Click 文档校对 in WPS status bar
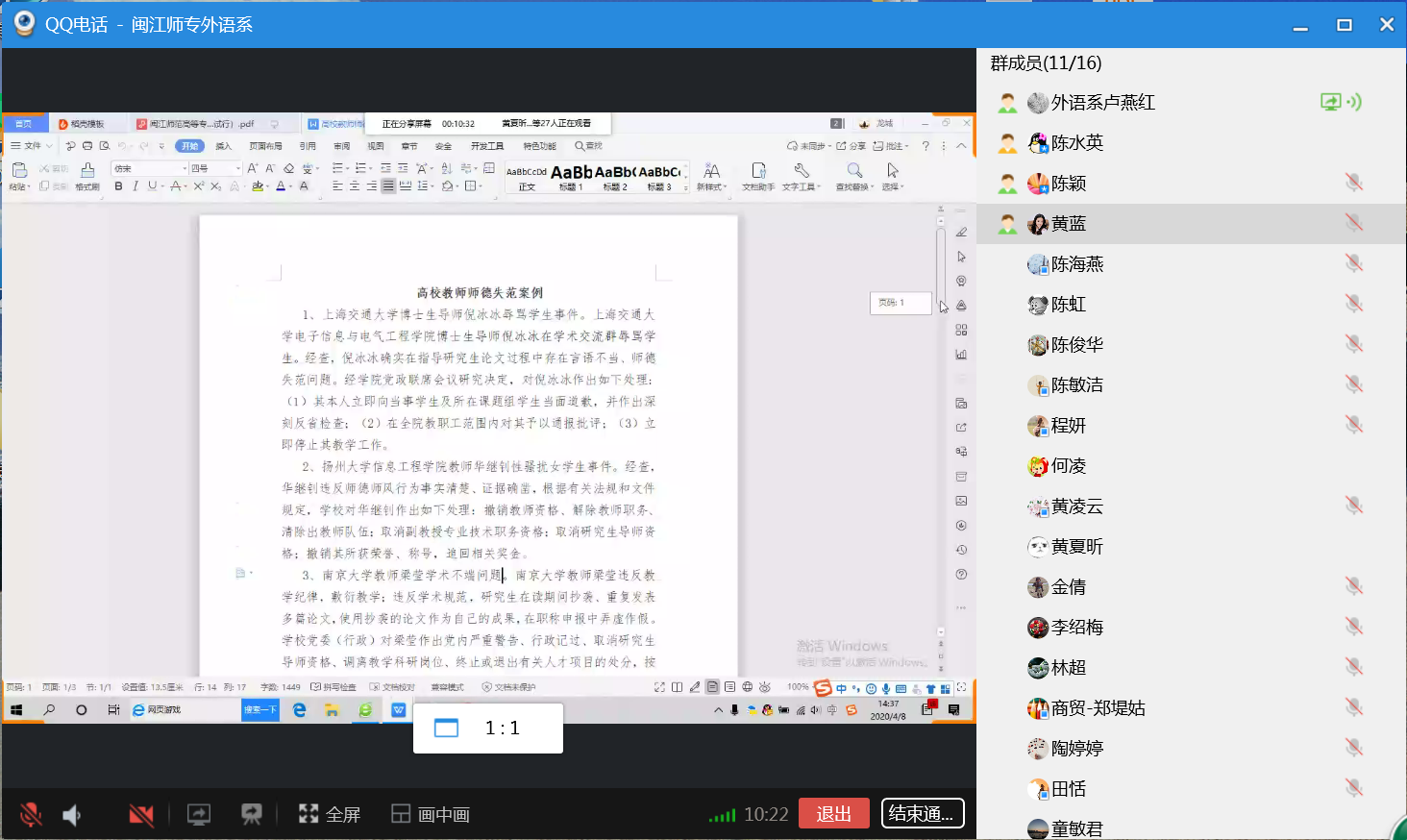1407x840 pixels. point(393,687)
